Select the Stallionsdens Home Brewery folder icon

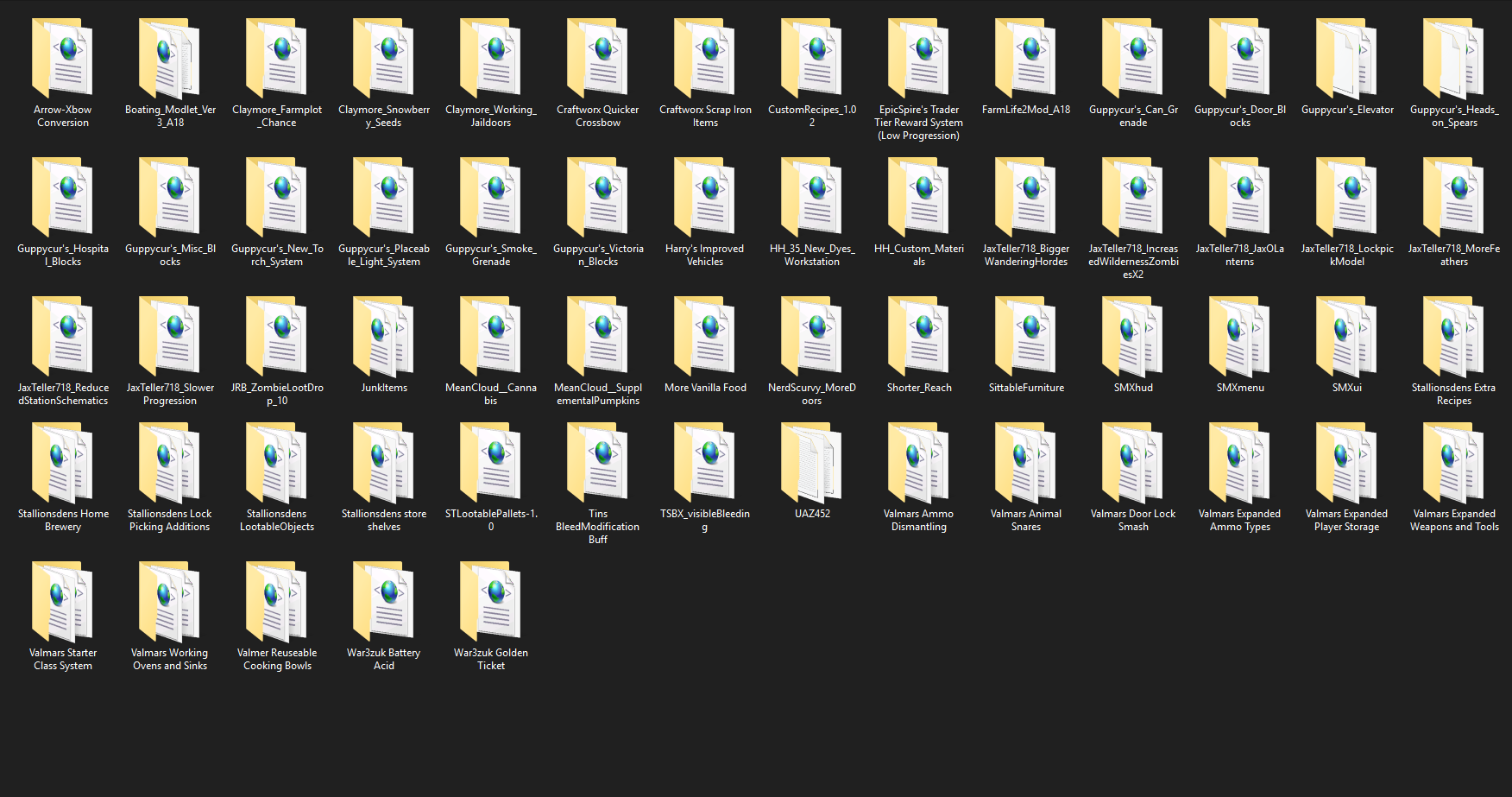[63, 463]
